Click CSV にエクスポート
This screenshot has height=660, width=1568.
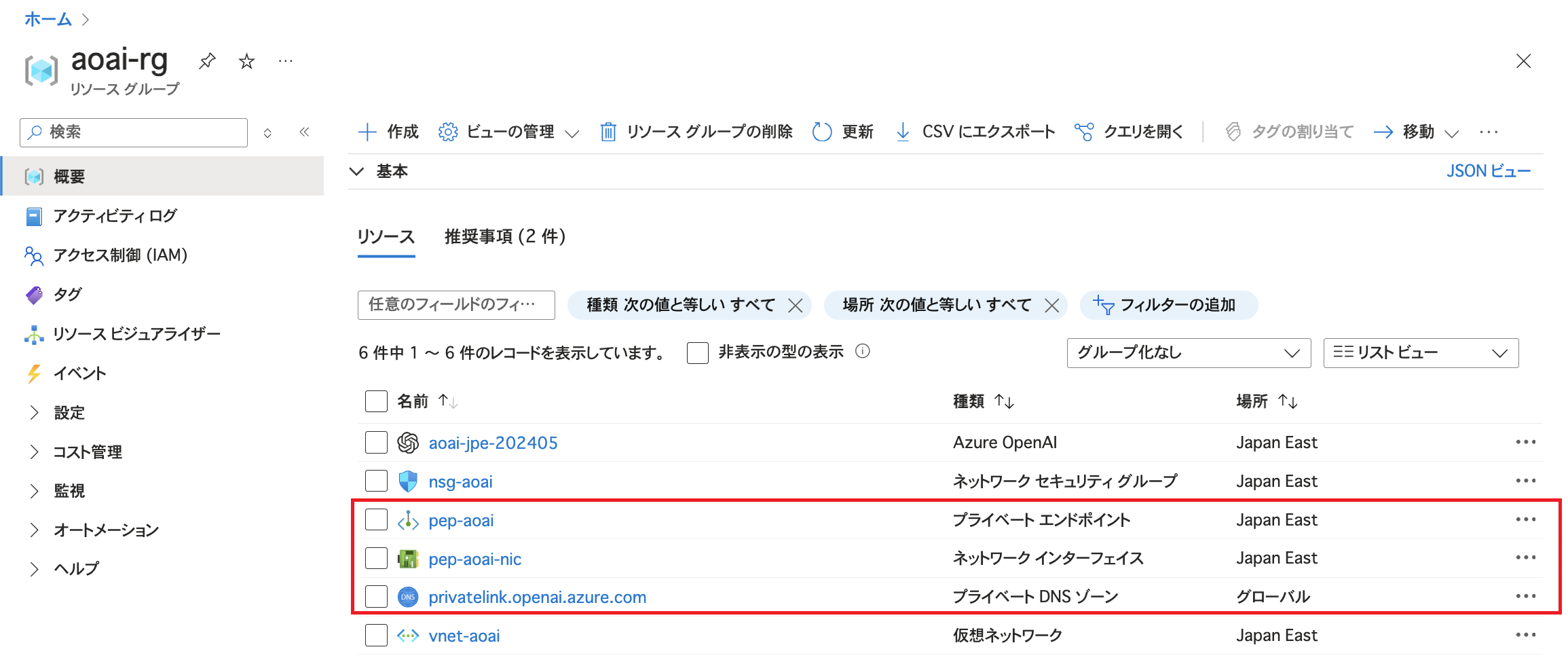click(x=975, y=132)
